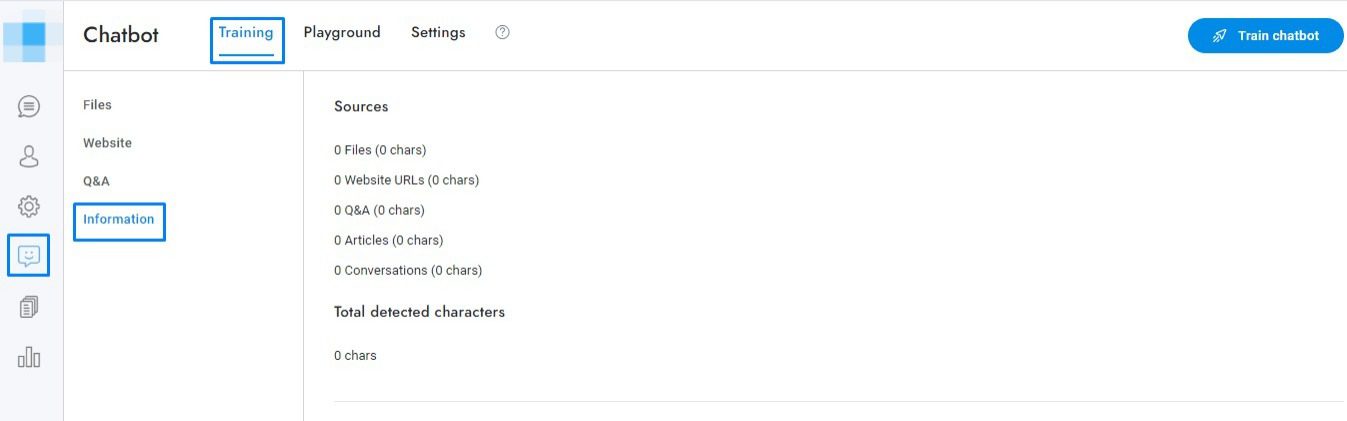The height and width of the screenshot is (421, 1347).
Task: Open the stacked documents icon in sidebar
Action: (x=29, y=307)
